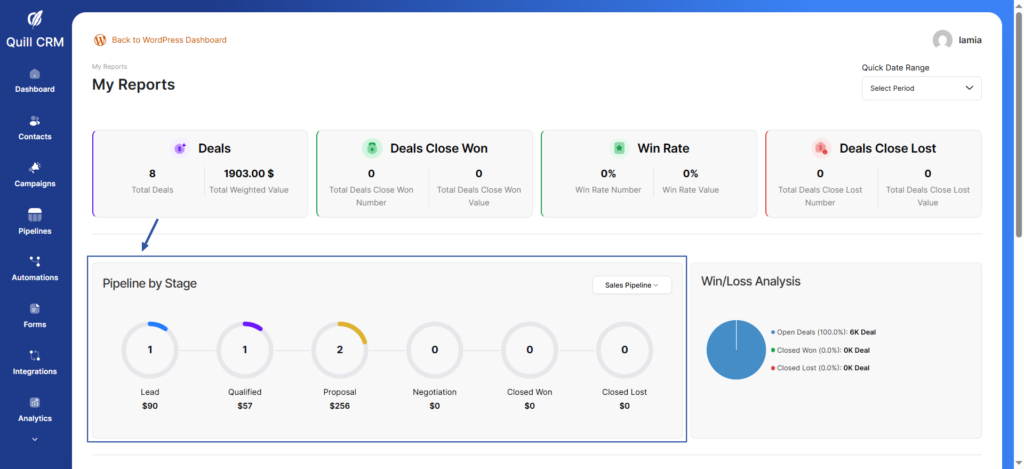
Task: Open the Integrations sidebar icon
Action: [x=35, y=356]
